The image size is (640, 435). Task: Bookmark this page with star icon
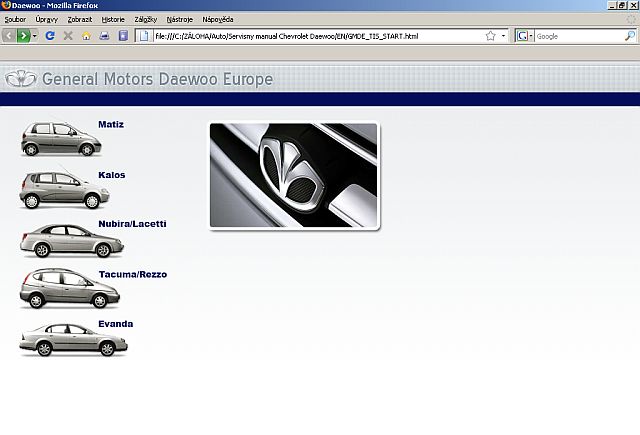[491, 36]
